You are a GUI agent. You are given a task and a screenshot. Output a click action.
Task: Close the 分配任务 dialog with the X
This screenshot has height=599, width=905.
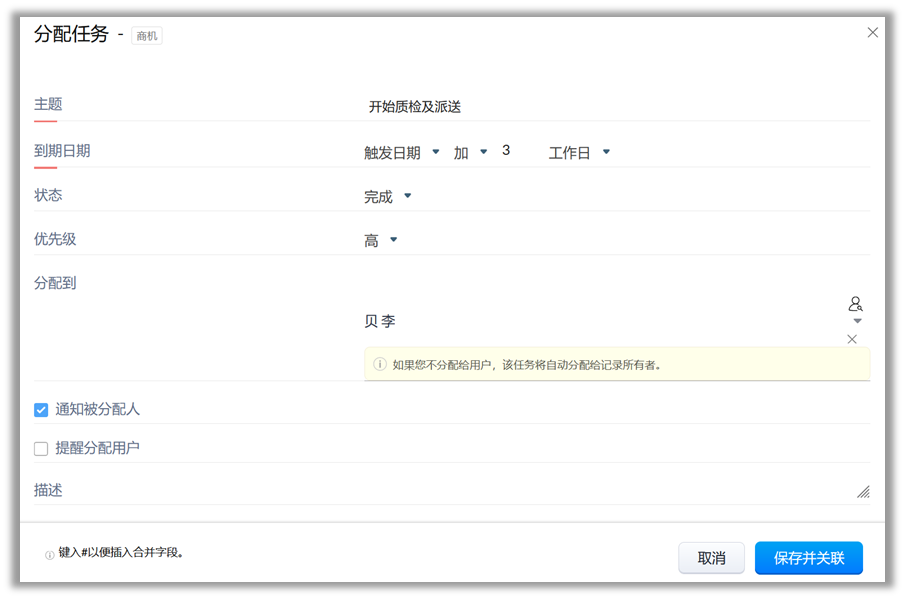point(872,32)
